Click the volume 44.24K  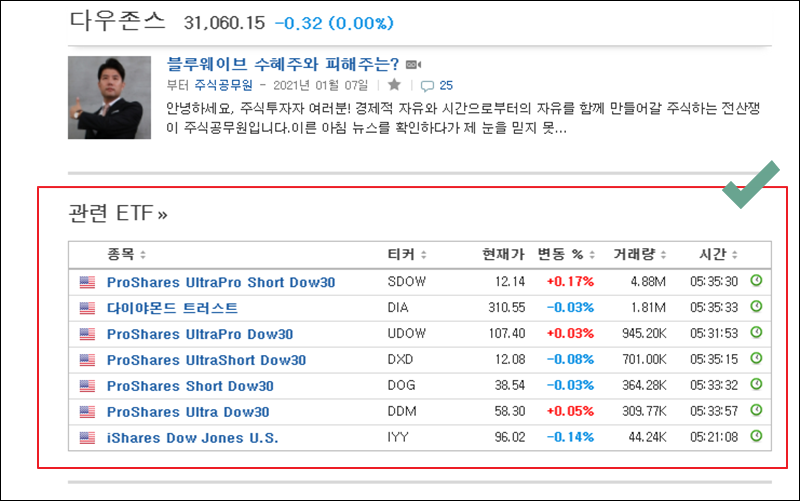click(x=647, y=437)
